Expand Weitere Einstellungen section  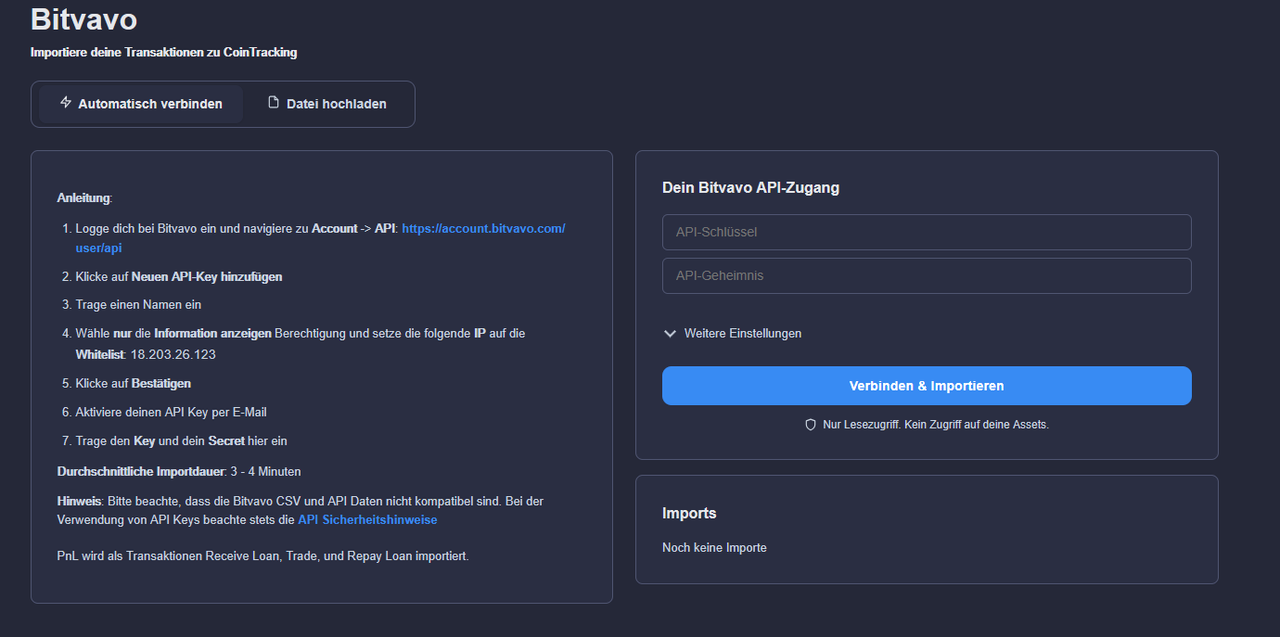pyautogui.click(x=732, y=334)
